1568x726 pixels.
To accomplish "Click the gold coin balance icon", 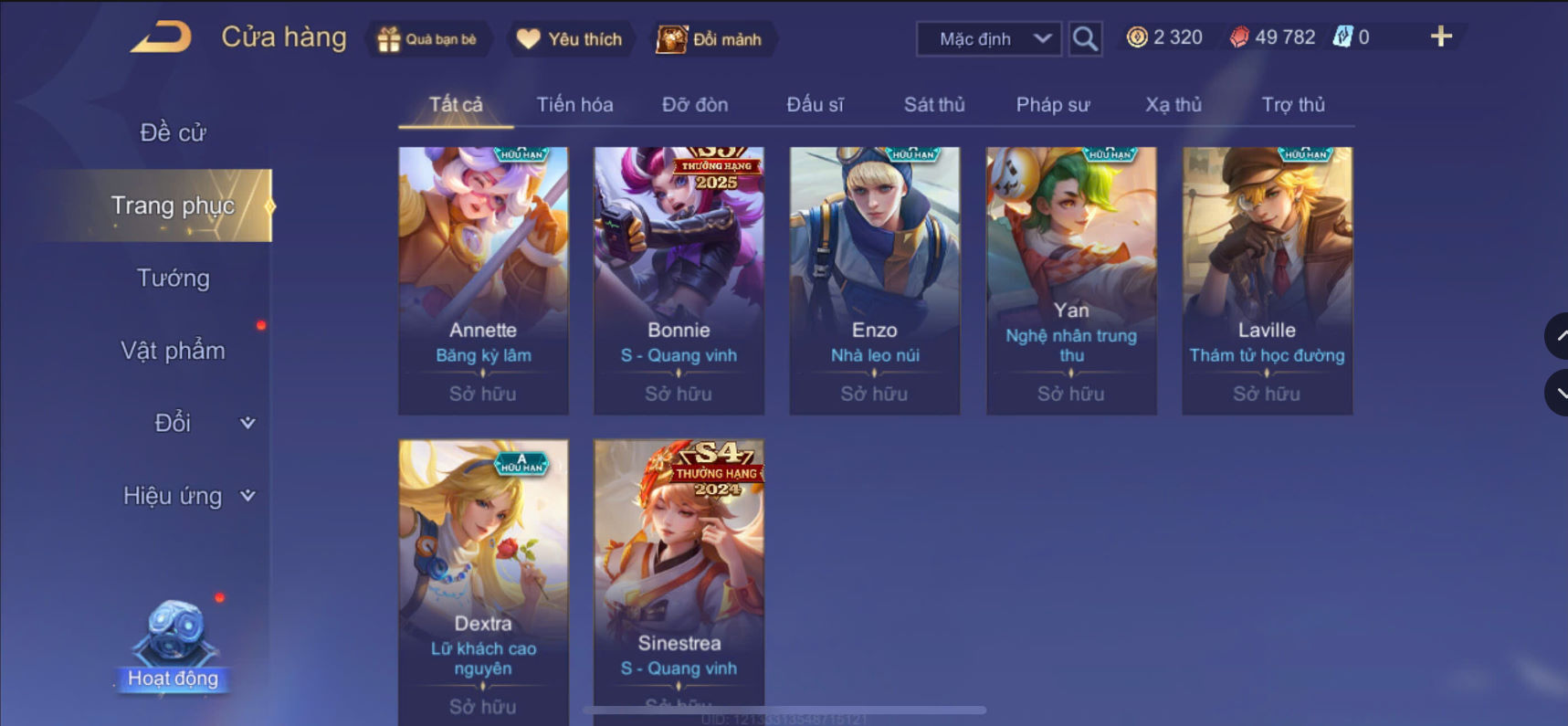I will tap(1137, 37).
